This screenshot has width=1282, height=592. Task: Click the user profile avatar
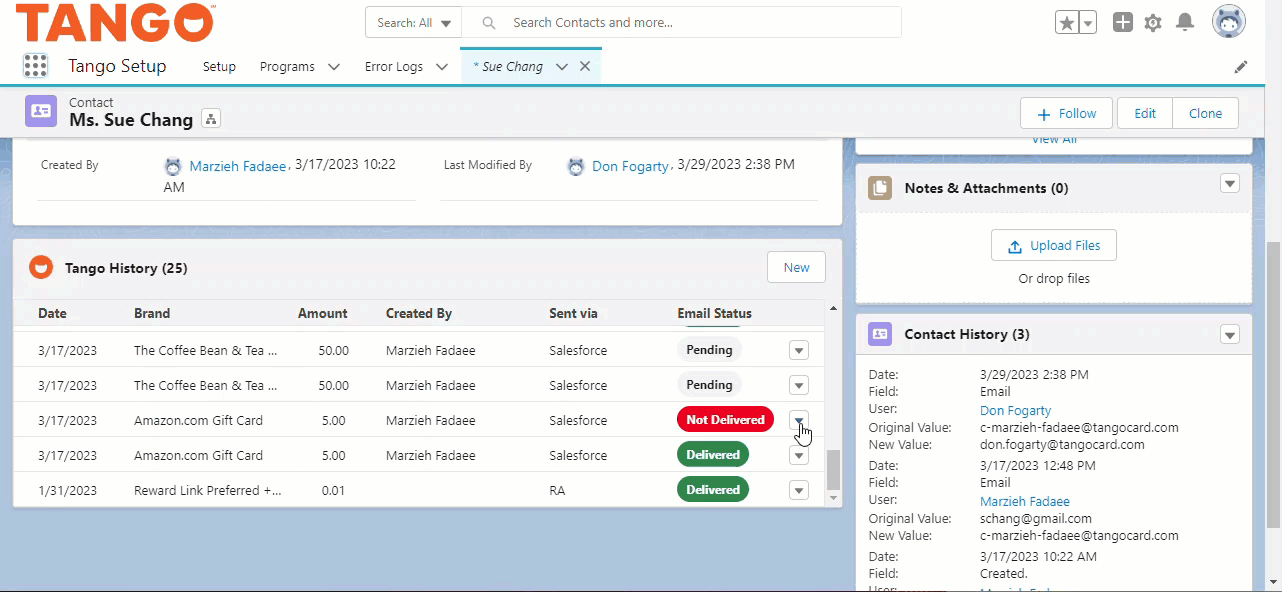point(1228,22)
